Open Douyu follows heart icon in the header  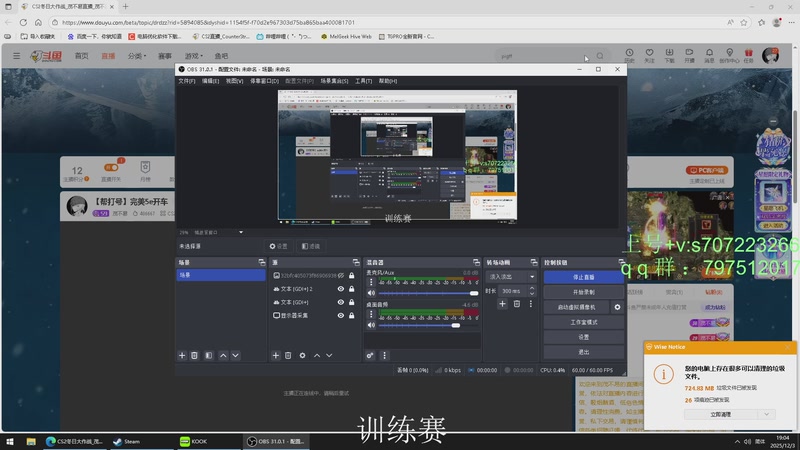649,55
